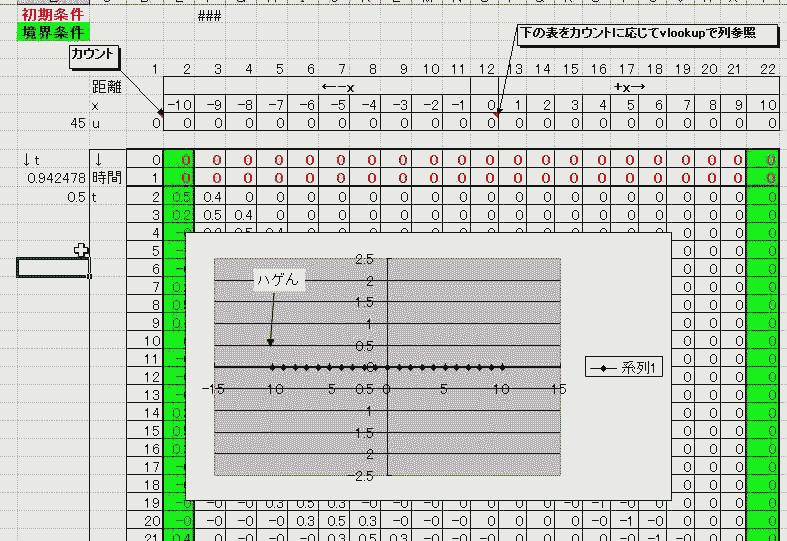Select the カウント text box
This screenshot has width=787, height=541.
[x=93, y=56]
